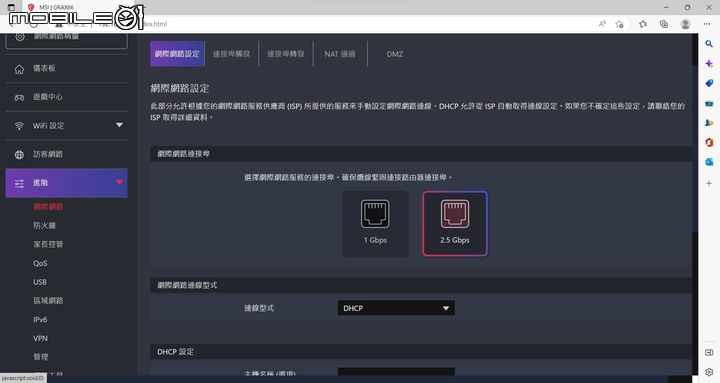Click the Read aloud icon in address bar
The image size is (720, 383).
click(602, 24)
